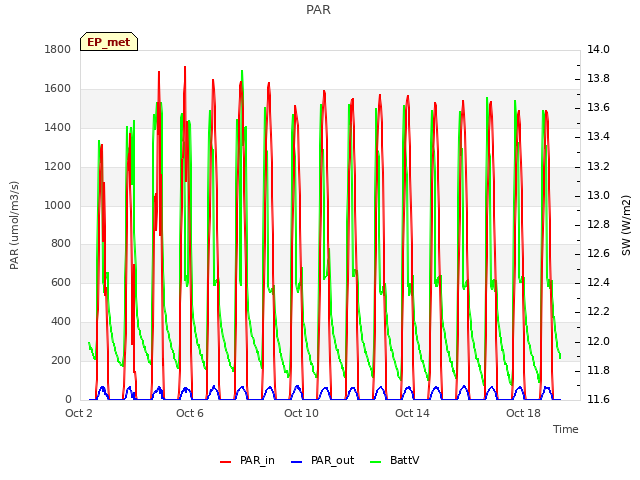Image resolution: width=640 pixels, height=480 pixels.
Task: Click the 12.8 right axis label
Action: (x=598, y=224)
